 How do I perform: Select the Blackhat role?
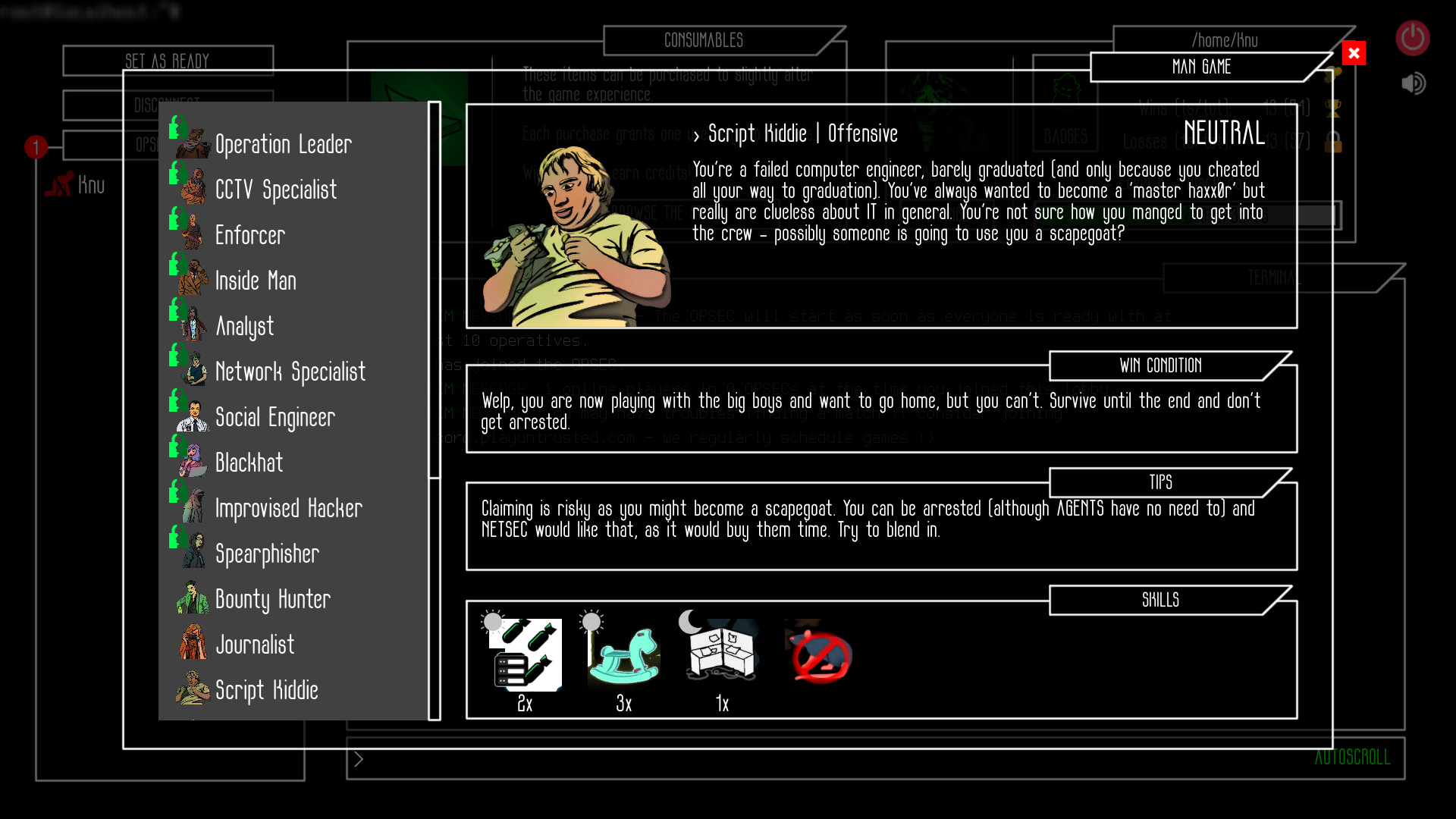248,462
